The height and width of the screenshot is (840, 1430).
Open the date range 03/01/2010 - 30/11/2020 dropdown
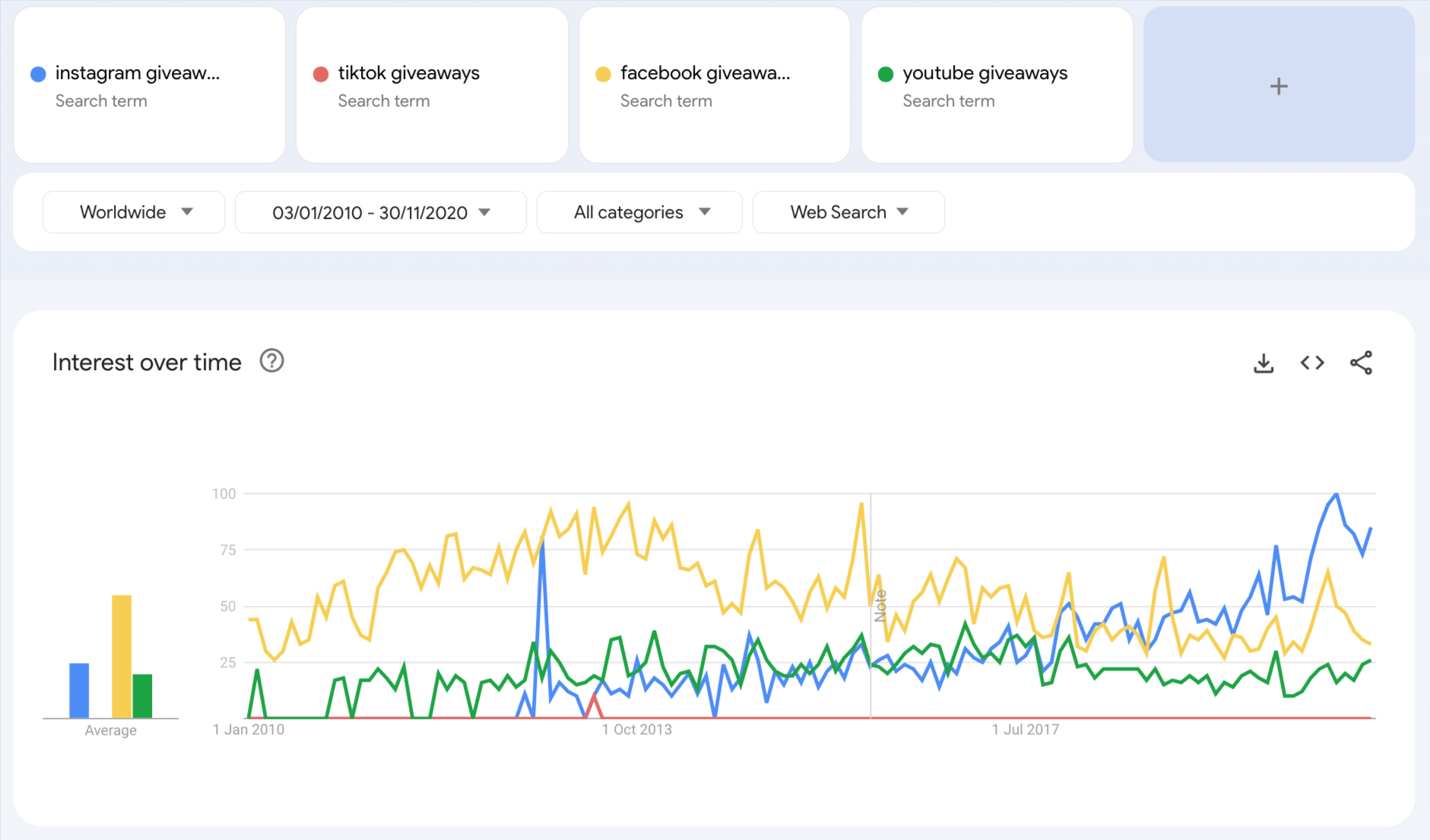tap(380, 212)
